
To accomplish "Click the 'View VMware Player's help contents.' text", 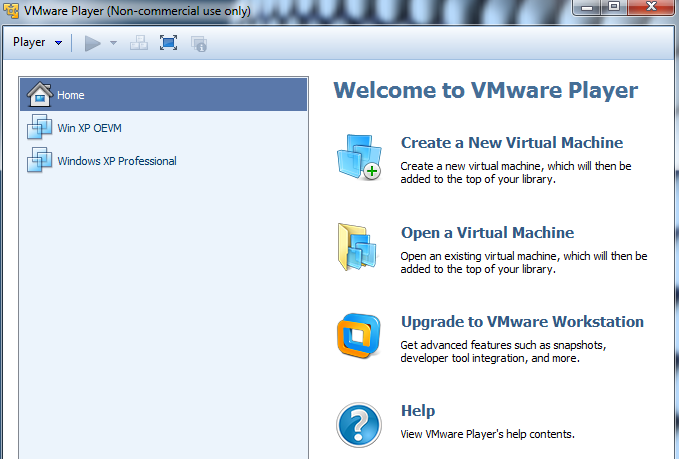I will 487,434.
